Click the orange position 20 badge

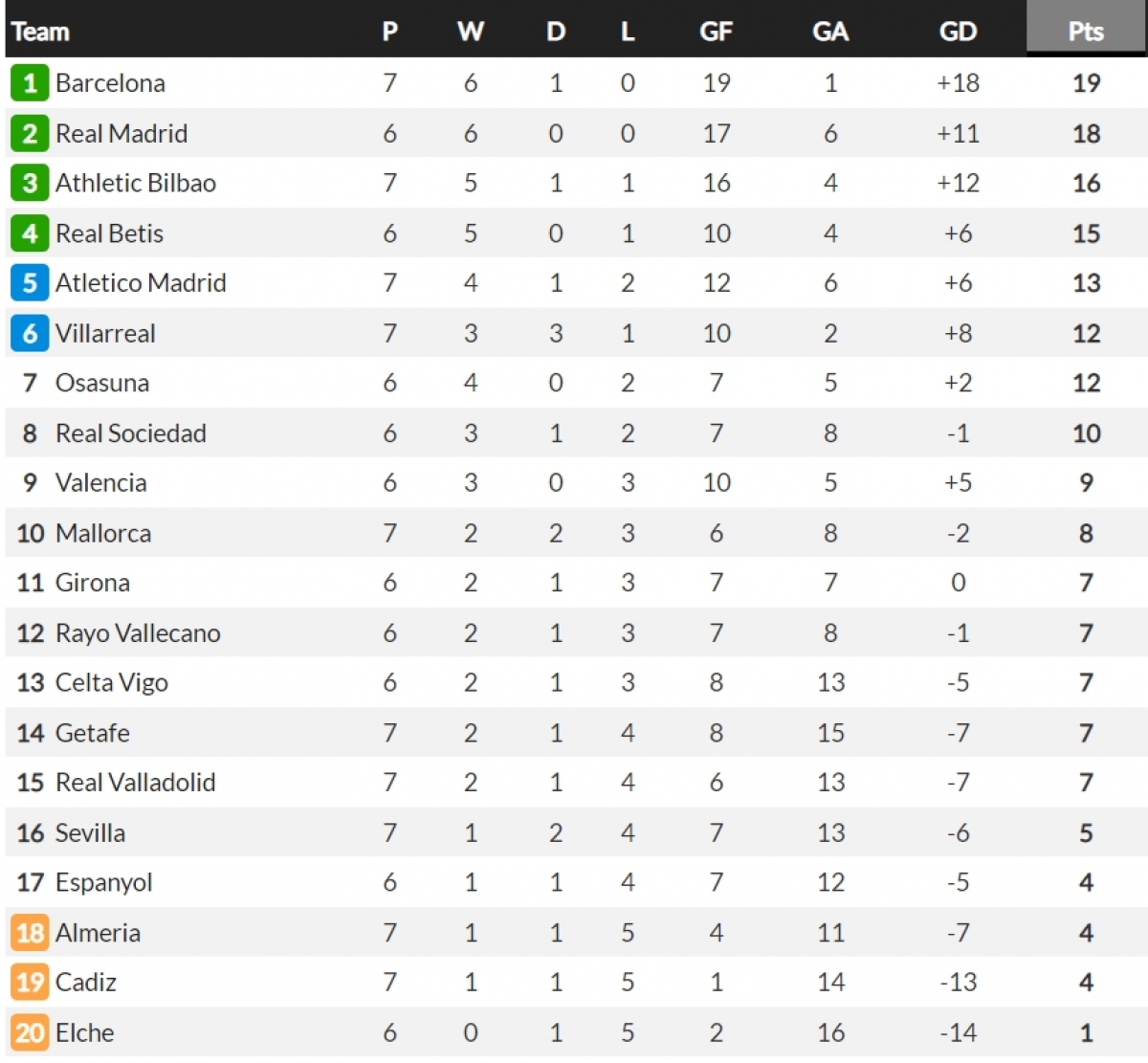30,1033
